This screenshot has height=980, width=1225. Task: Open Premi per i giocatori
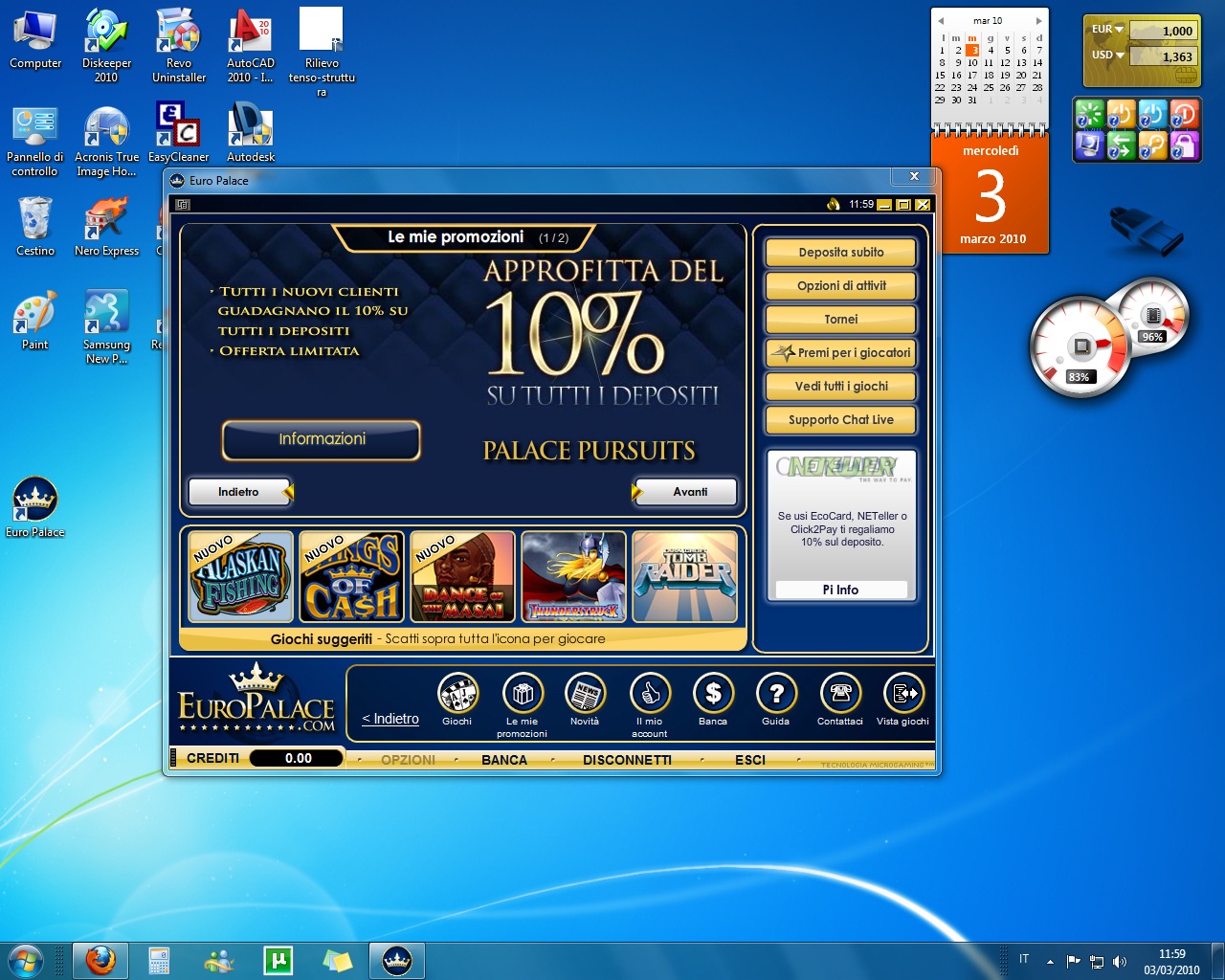(841, 353)
